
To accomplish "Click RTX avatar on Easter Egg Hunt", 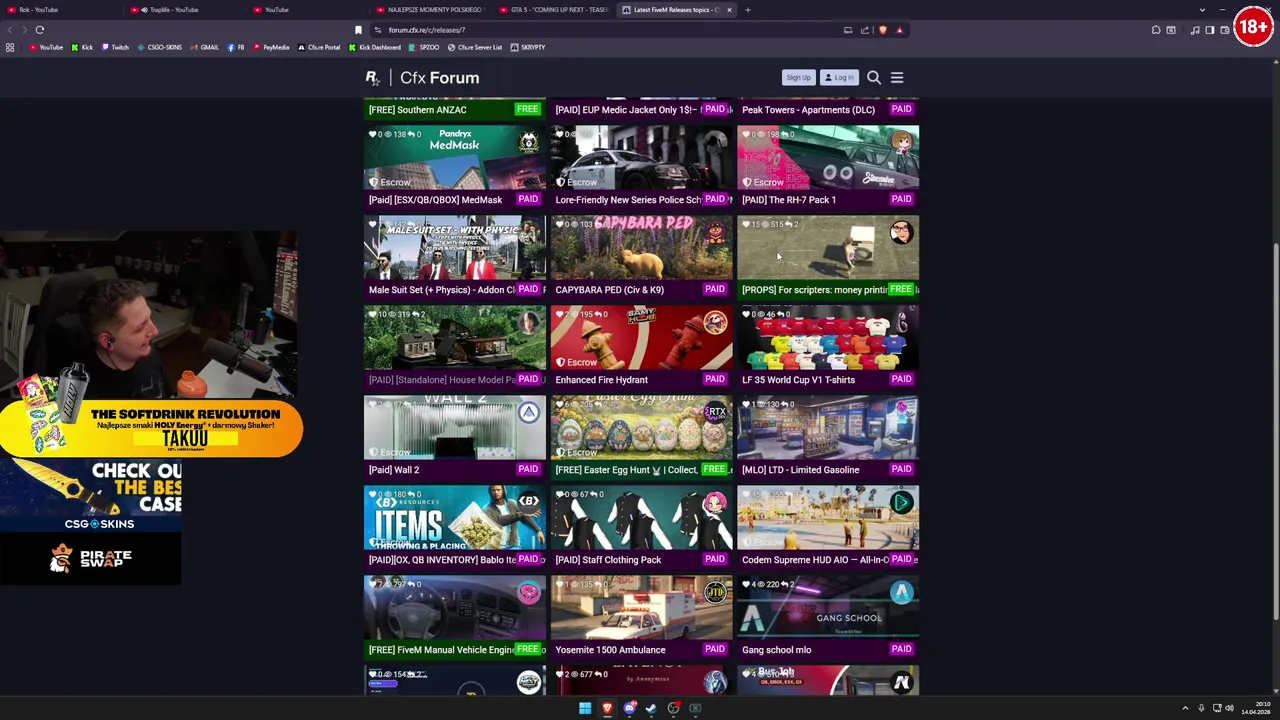I will click(x=714, y=412).
